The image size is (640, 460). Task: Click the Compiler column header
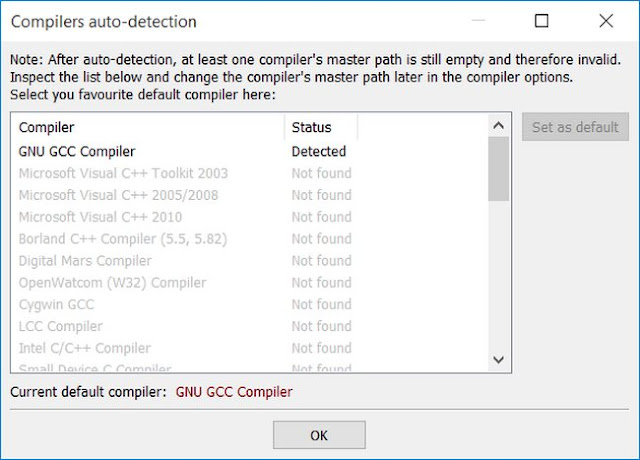tap(148, 127)
